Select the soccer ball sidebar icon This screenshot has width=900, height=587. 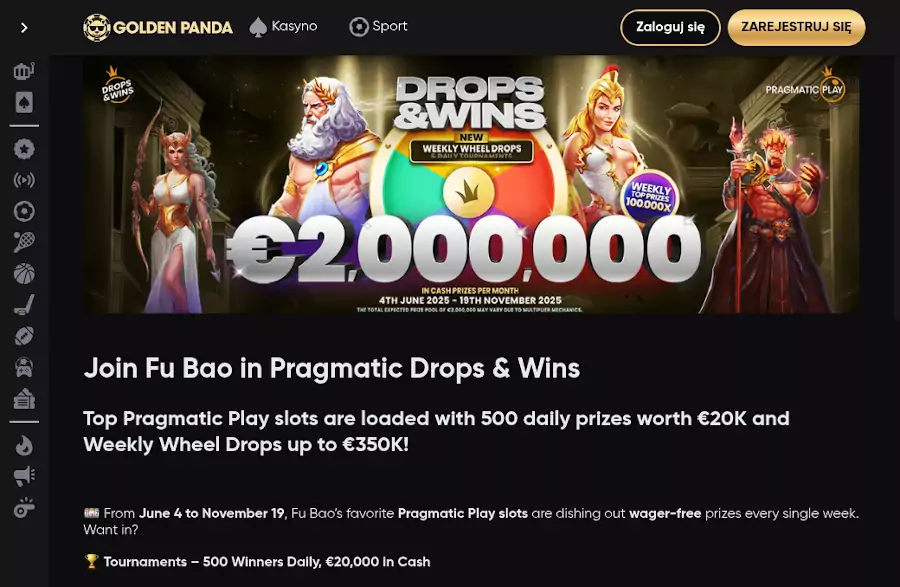pyautogui.click(x=24, y=211)
